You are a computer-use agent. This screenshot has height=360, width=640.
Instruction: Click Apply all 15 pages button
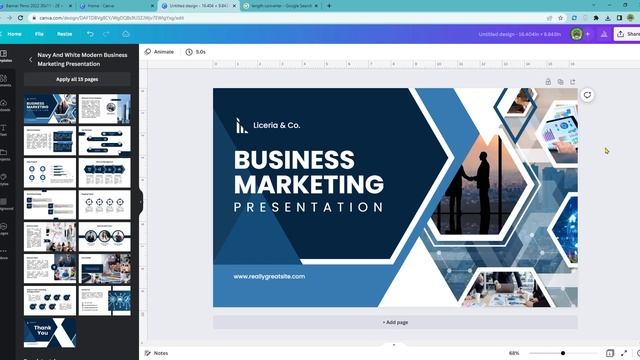[77, 79]
